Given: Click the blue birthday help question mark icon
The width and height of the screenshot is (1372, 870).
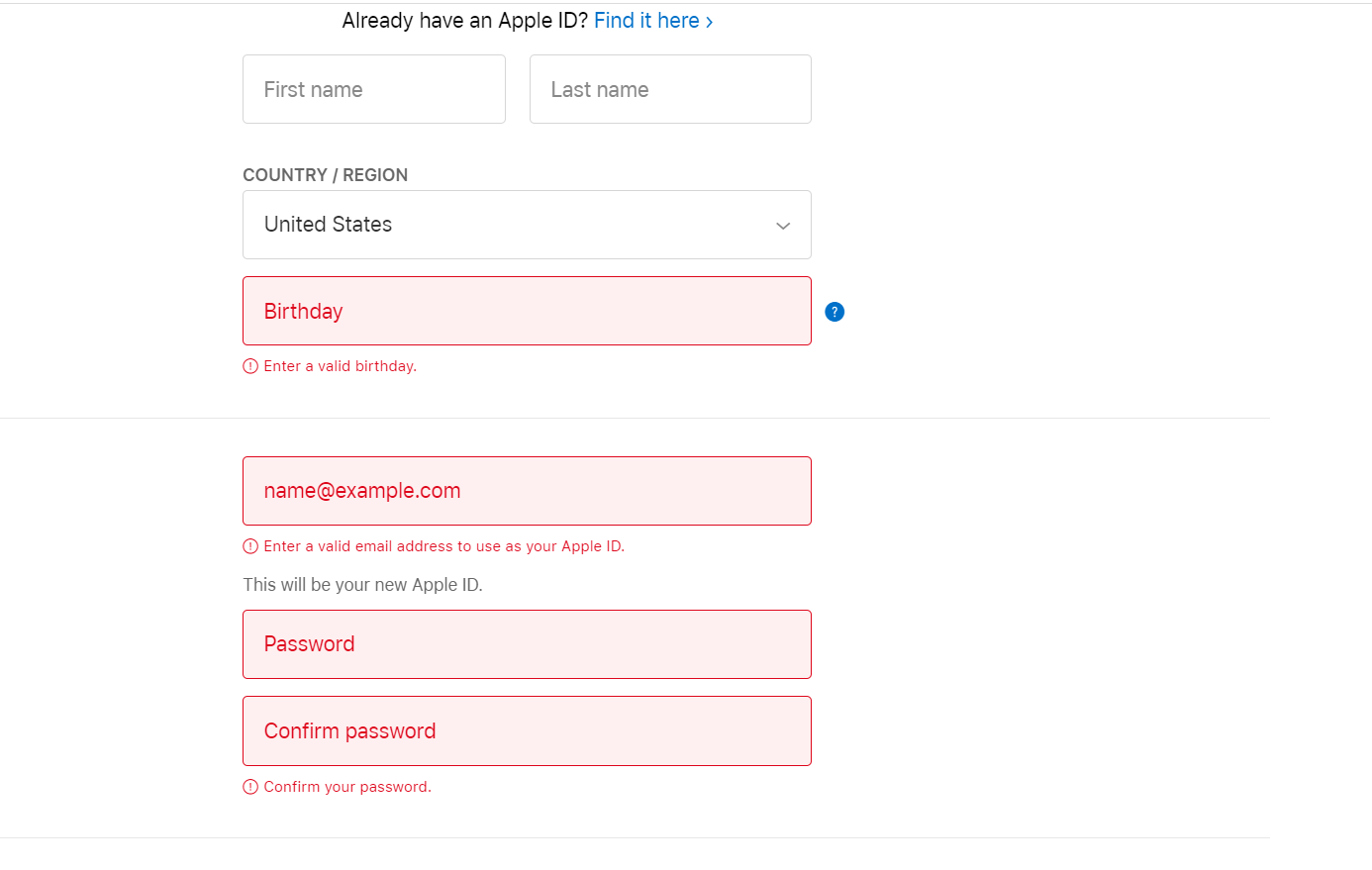Looking at the screenshot, I should pos(834,312).
